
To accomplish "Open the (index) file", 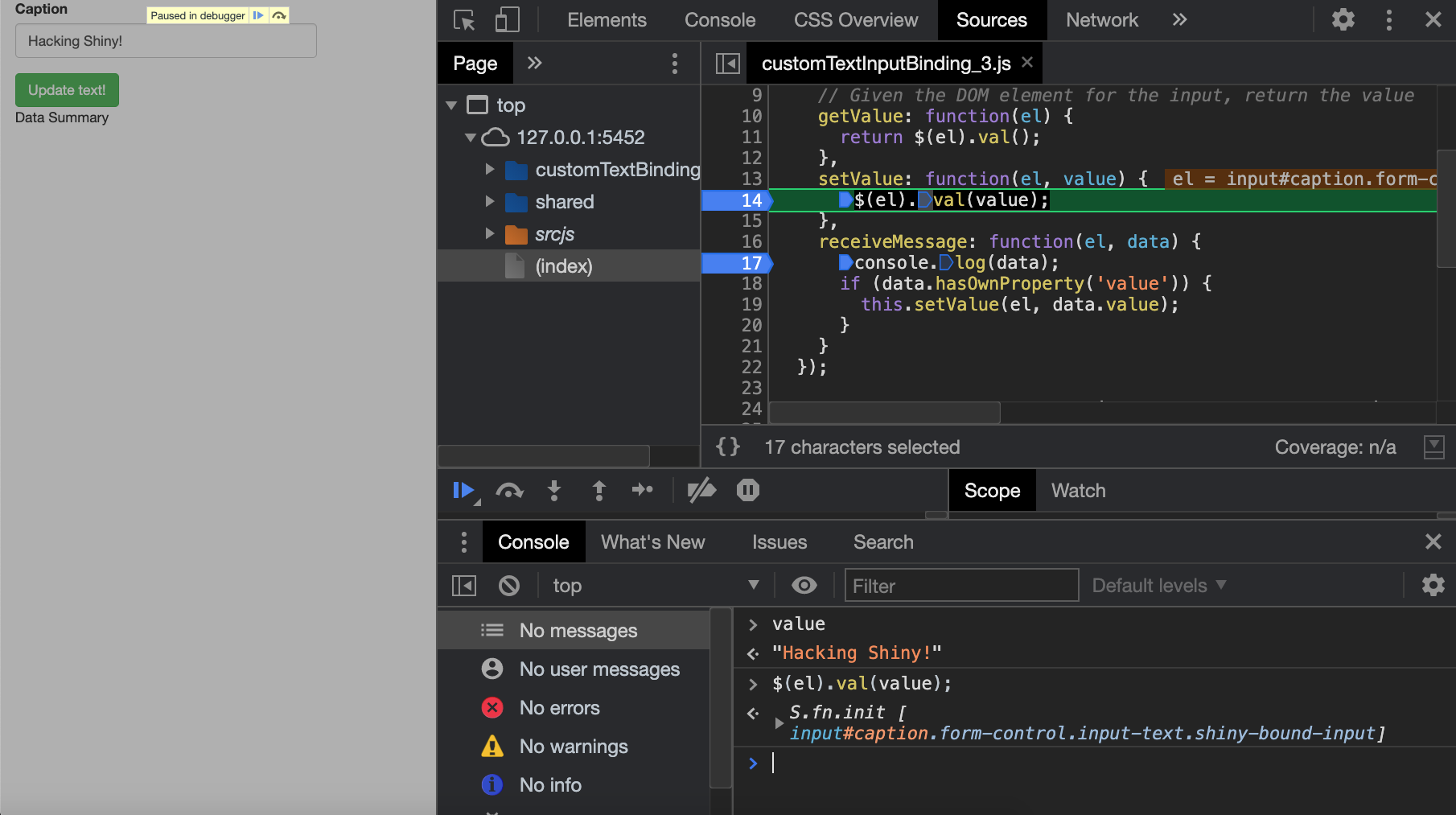I will 564,266.
